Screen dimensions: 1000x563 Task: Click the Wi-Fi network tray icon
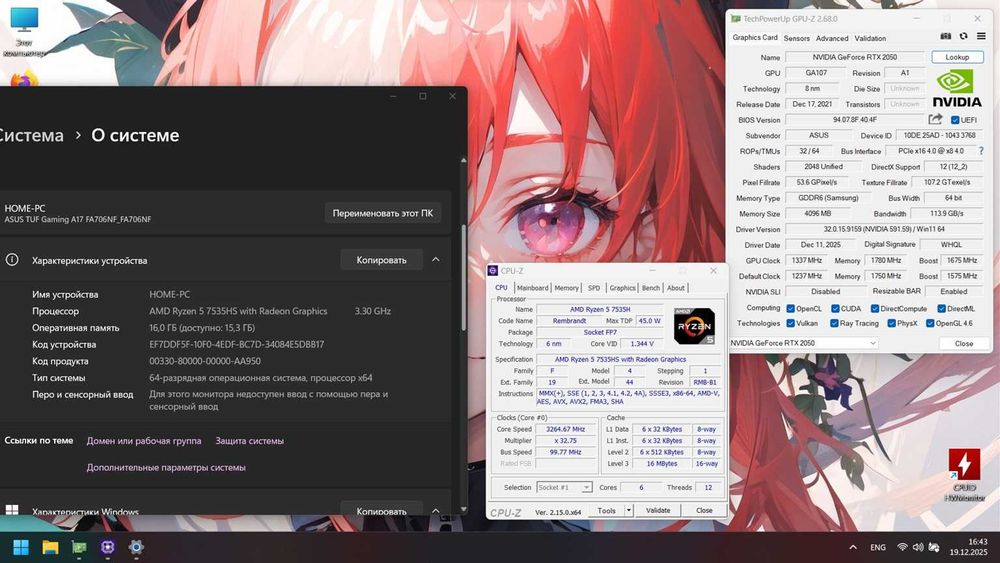(902, 547)
